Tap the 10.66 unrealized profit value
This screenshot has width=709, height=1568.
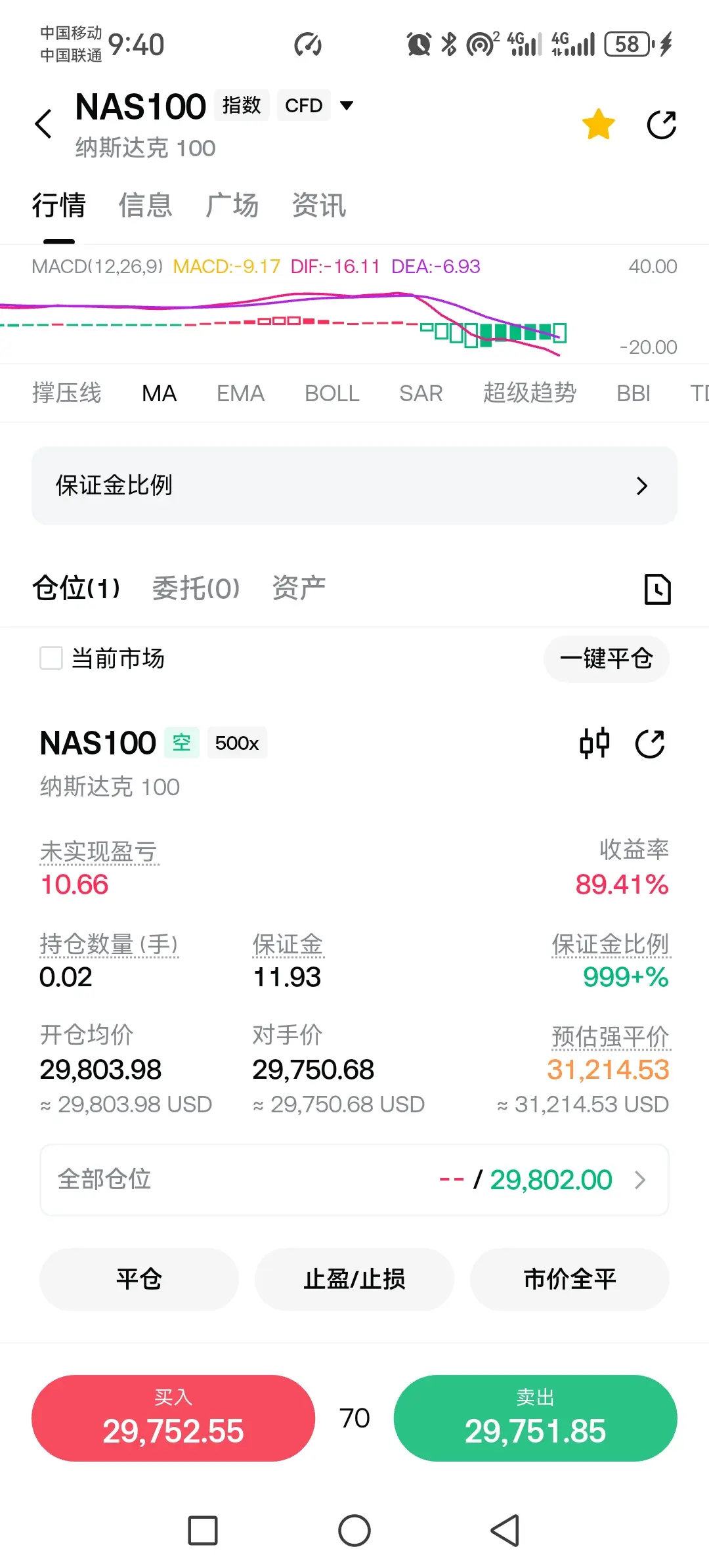tap(74, 884)
